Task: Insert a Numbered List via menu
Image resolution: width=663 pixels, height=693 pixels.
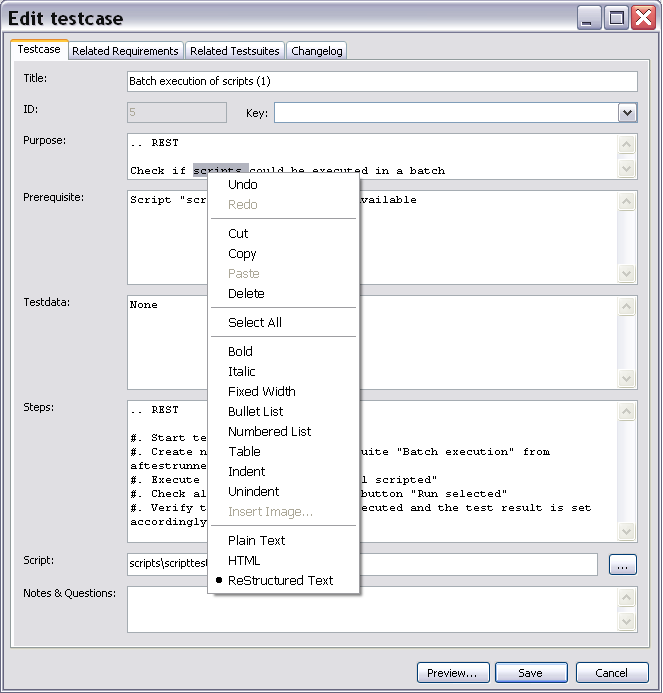Action: (283, 432)
